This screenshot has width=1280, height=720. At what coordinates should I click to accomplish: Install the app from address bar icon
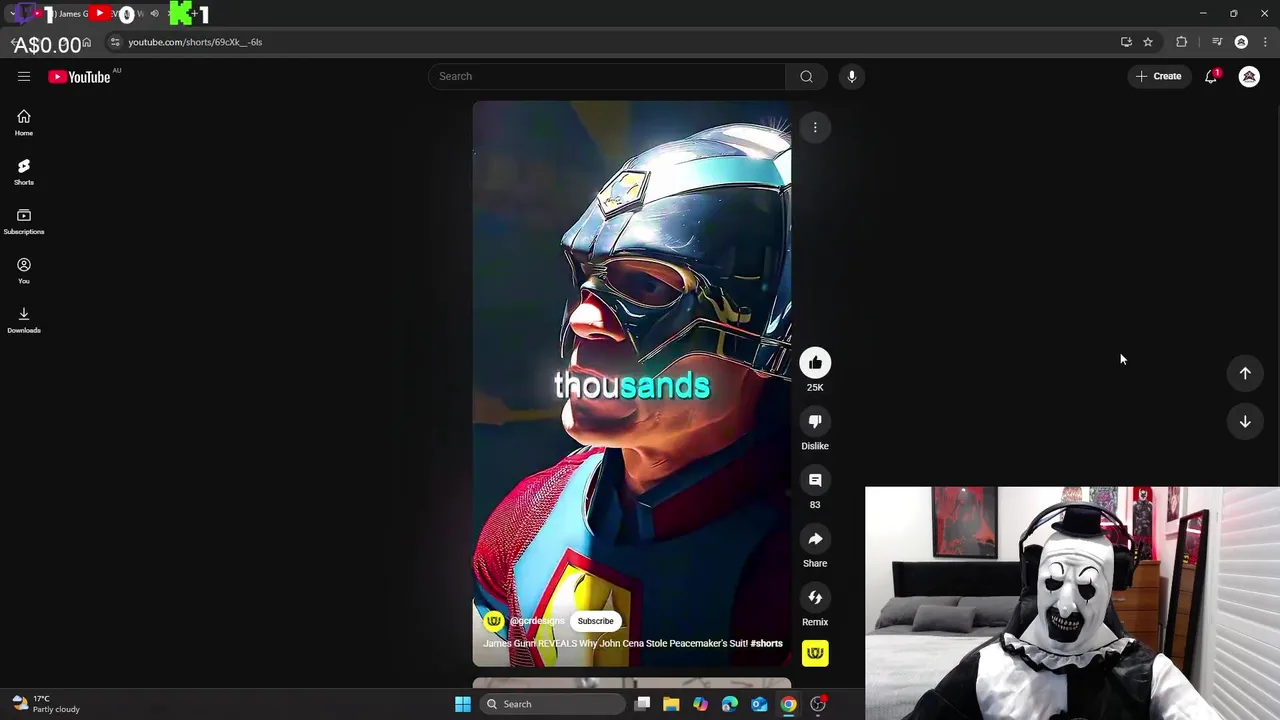click(x=1126, y=42)
